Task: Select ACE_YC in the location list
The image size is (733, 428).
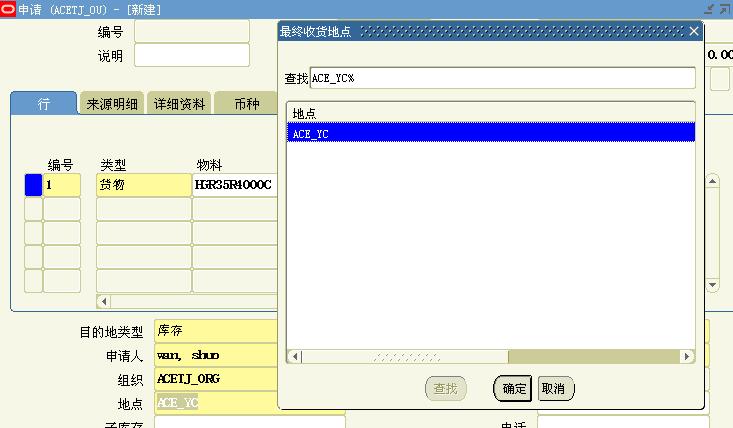Action: coord(490,132)
